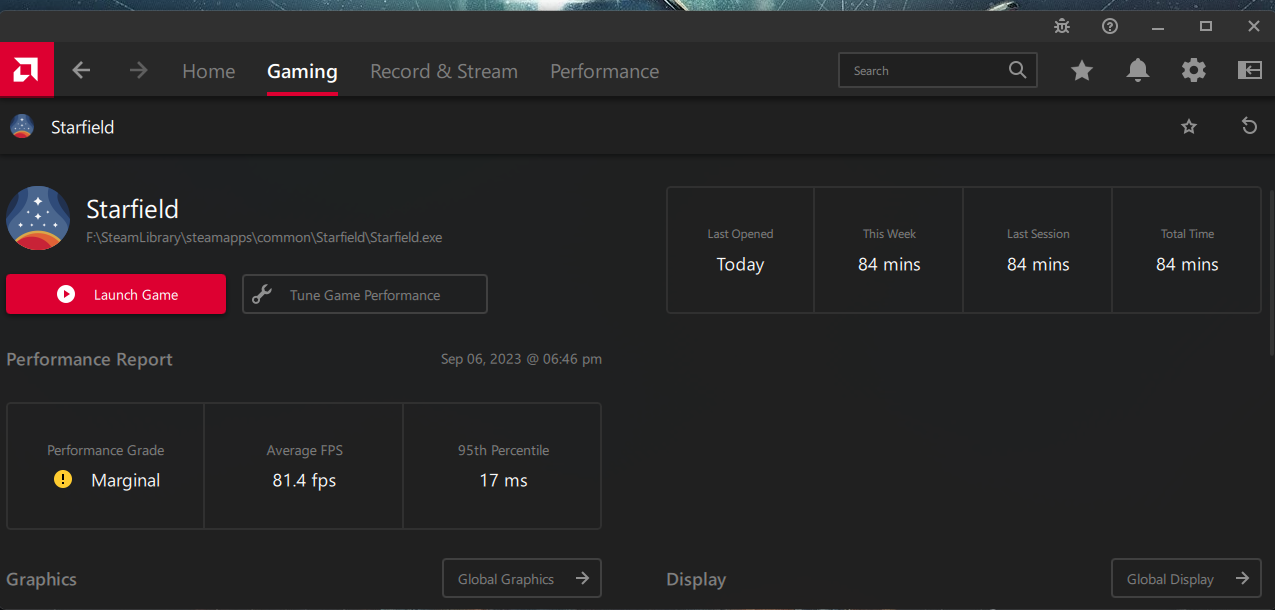Go forward with the right arrow

138,70
